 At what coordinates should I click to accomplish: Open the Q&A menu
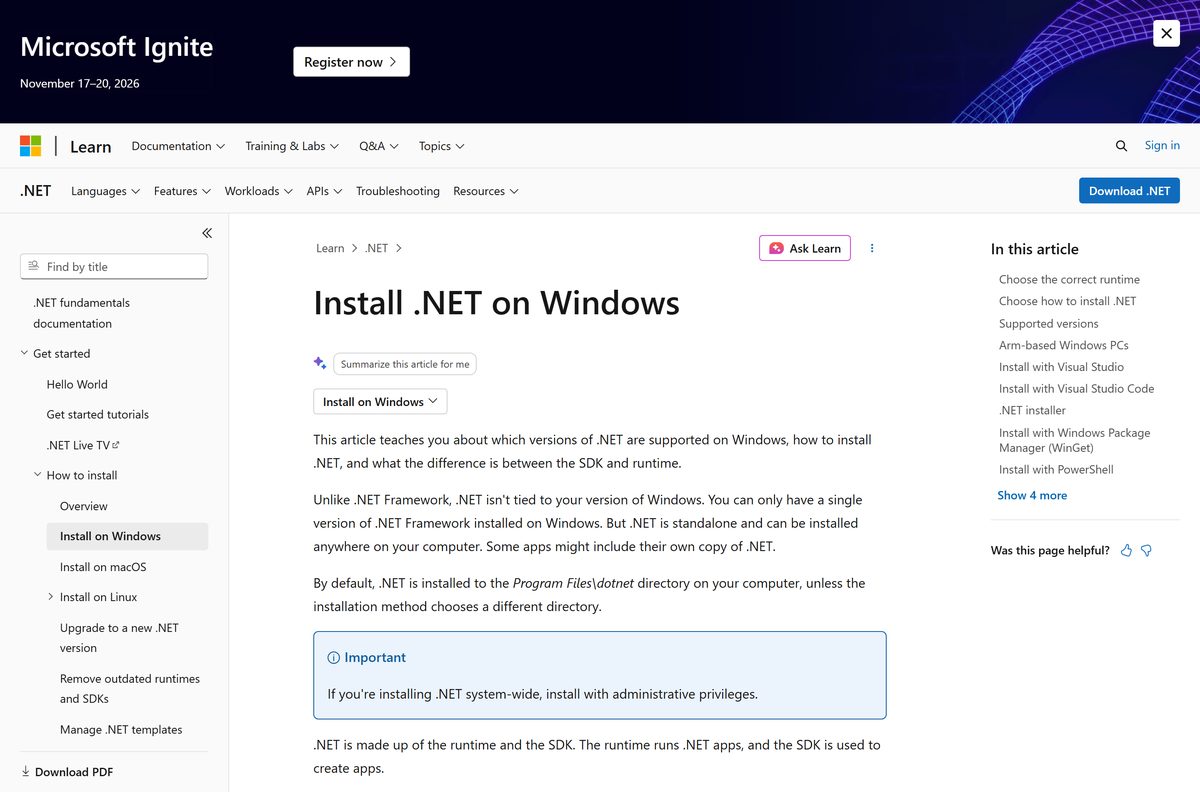point(379,146)
